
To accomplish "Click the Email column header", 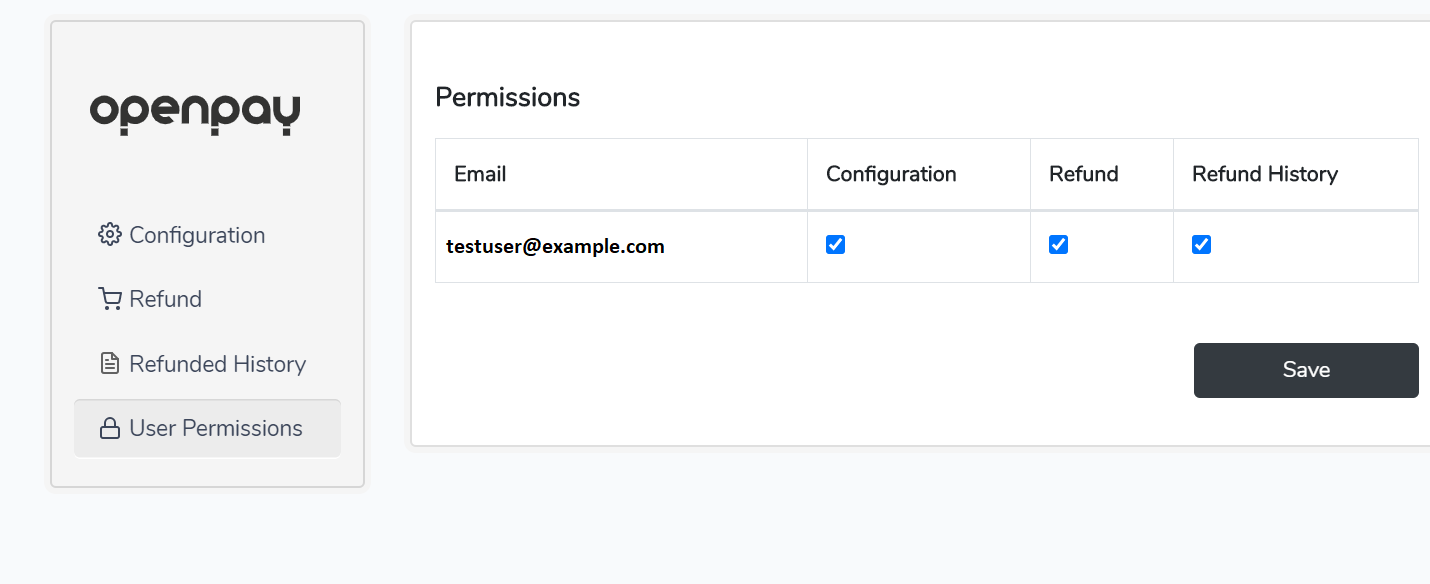I will coord(480,174).
